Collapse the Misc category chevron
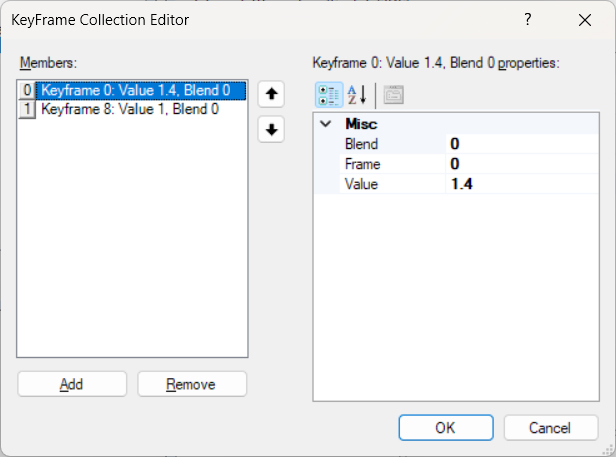 tap(326, 124)
